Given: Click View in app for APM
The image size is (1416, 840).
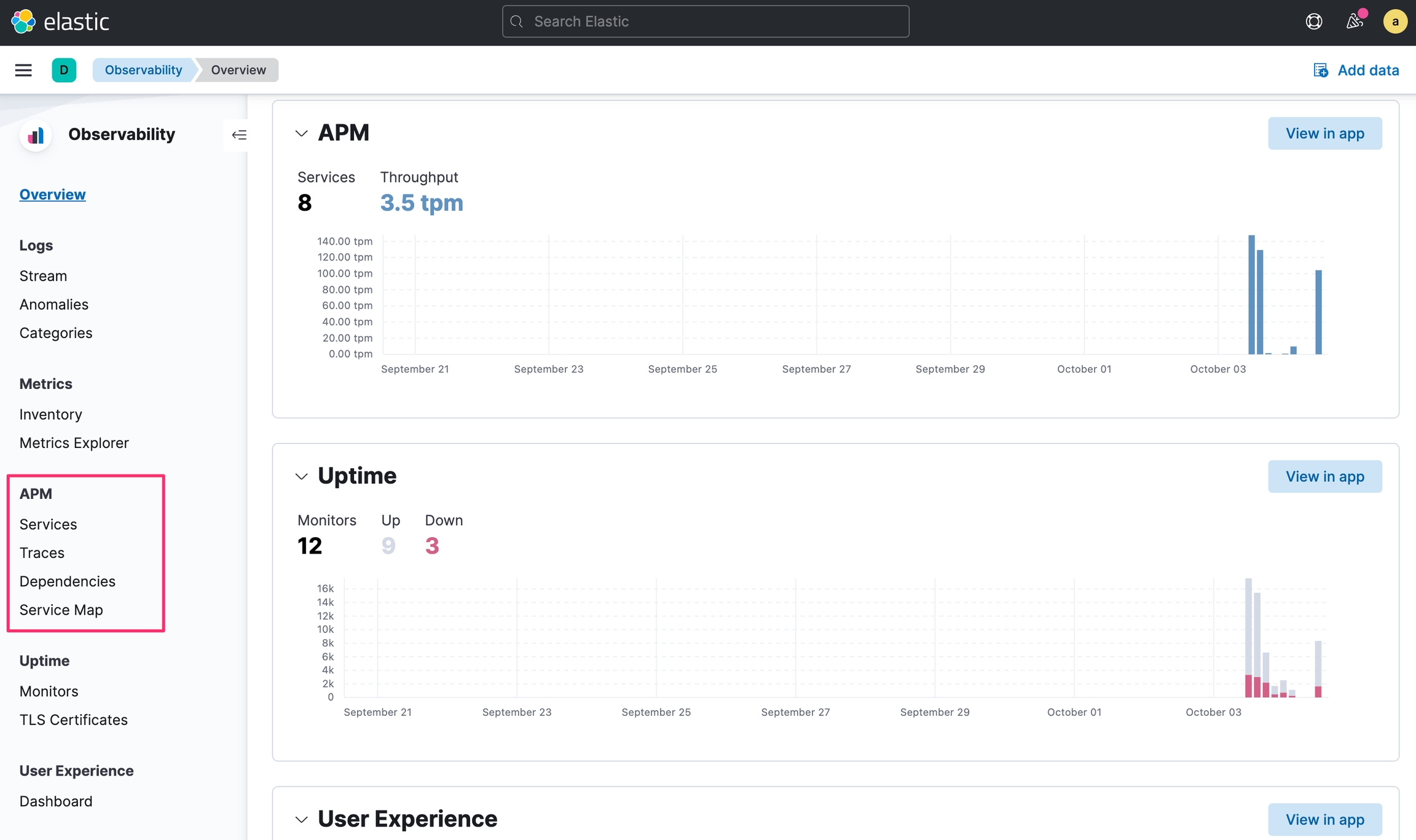Looking at the screenshot, I should tap(1324, 133).
